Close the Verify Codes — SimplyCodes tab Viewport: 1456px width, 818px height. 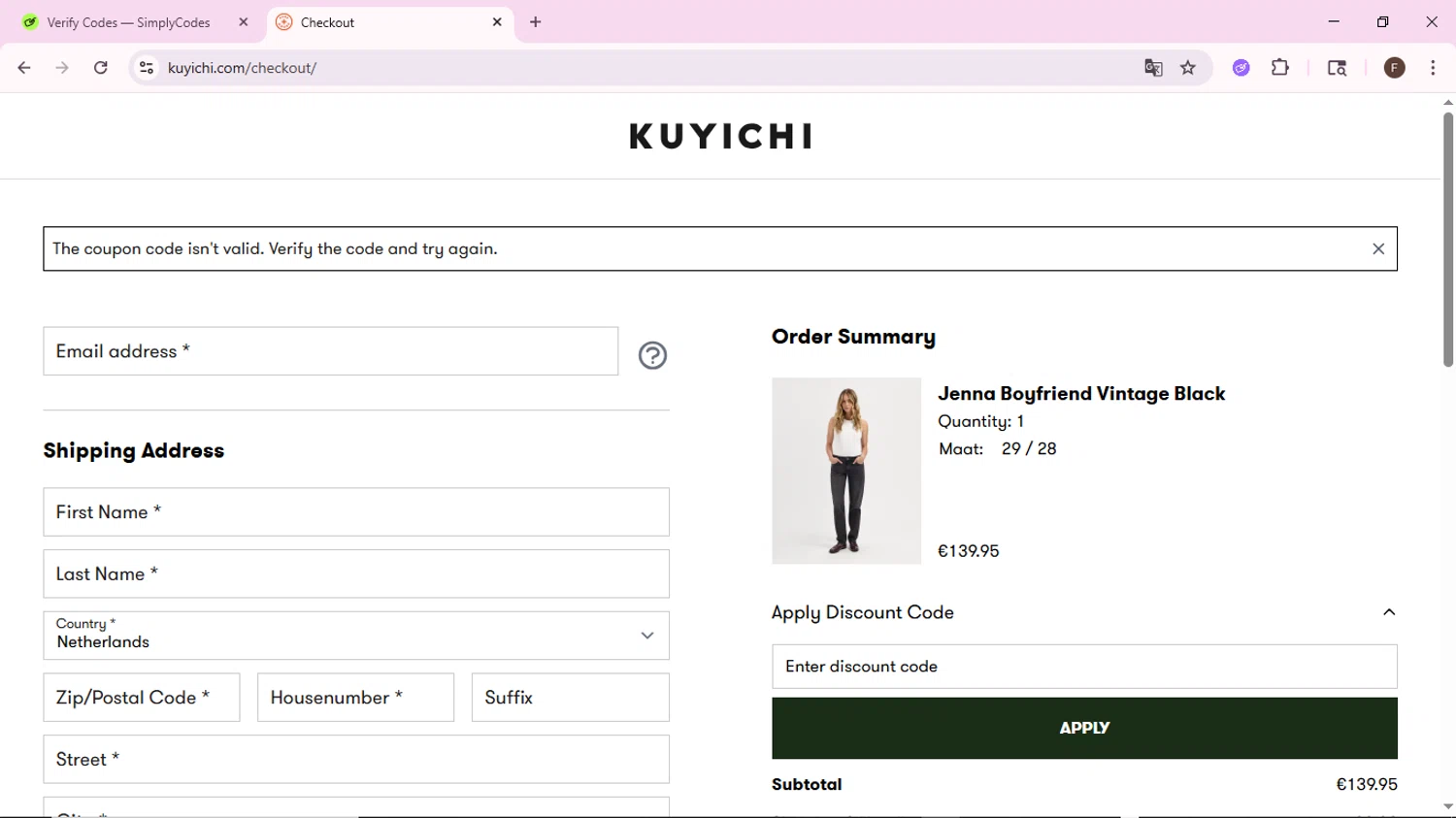244,22
